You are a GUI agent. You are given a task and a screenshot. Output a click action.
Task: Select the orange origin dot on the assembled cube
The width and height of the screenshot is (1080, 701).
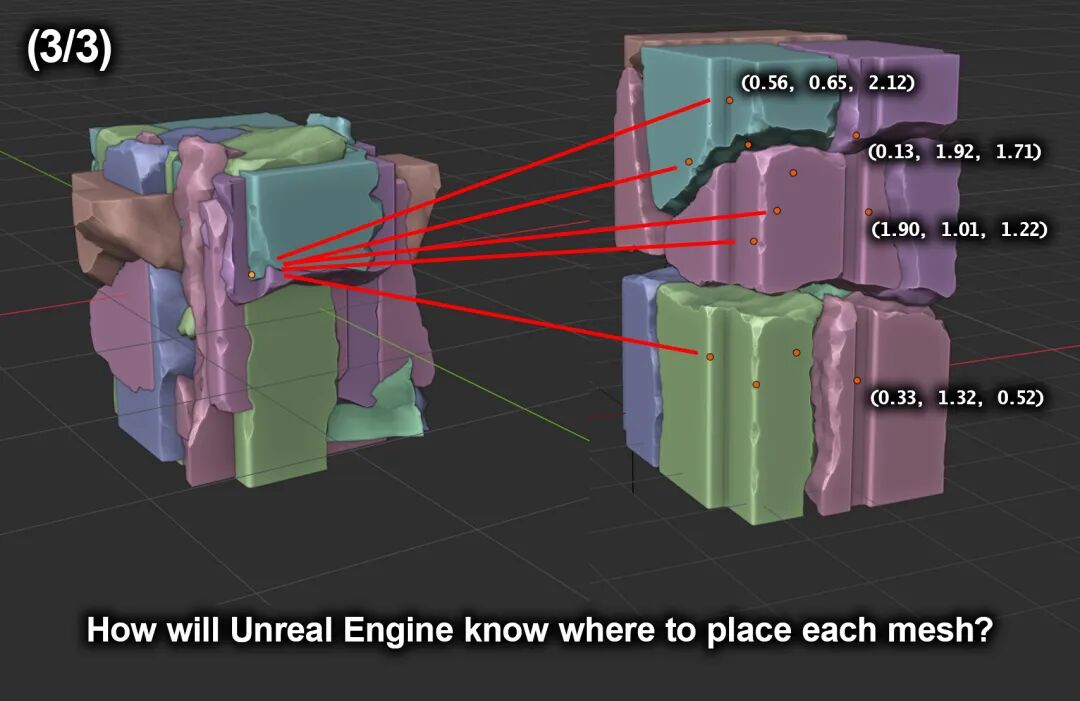(x=251, y=275)
